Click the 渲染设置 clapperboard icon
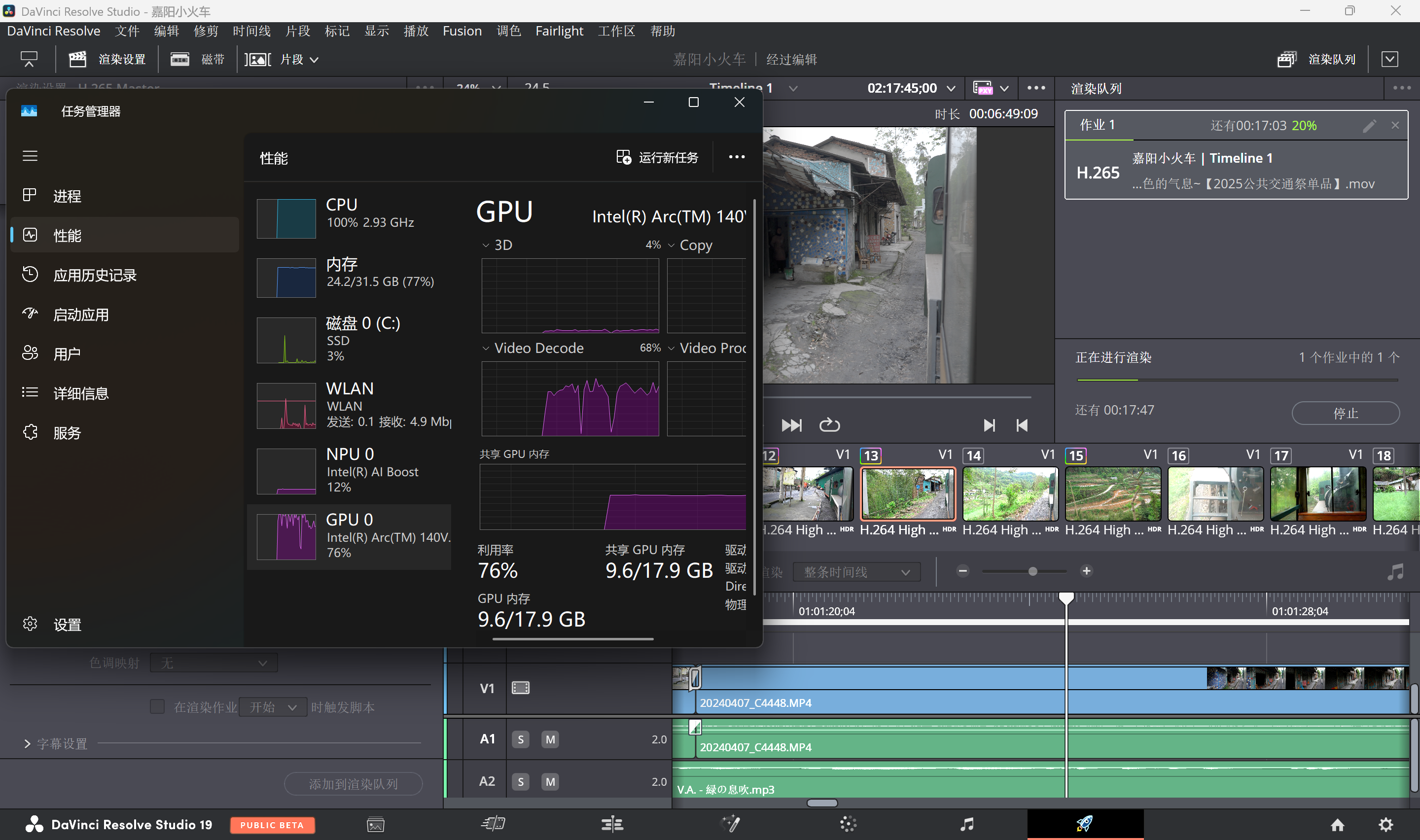1420x840 pixels. pos(77,60)
